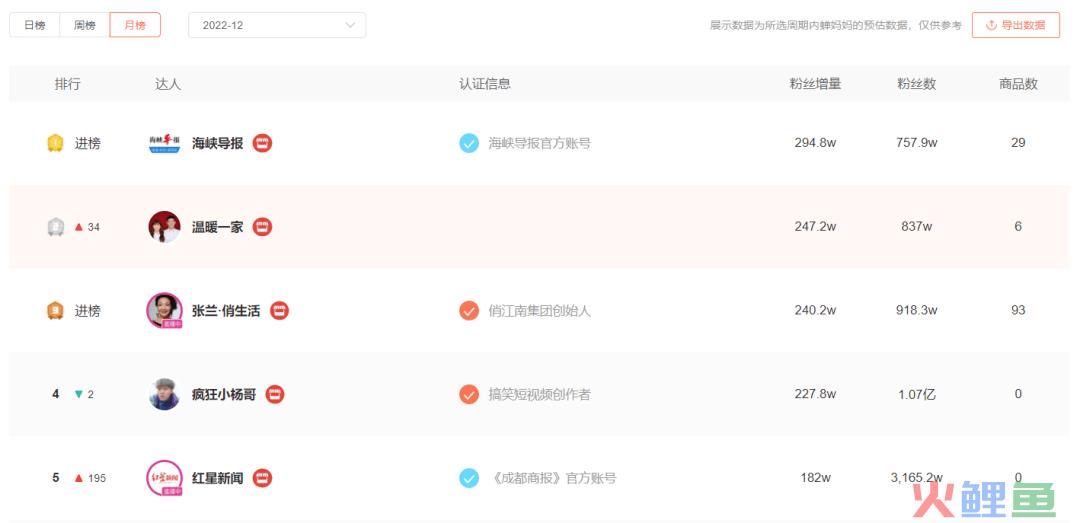Image resolution: width=1080 pixels, height=523 pixels.
Task: Click the red up arrow beside 195
Action: click(79, 478)
